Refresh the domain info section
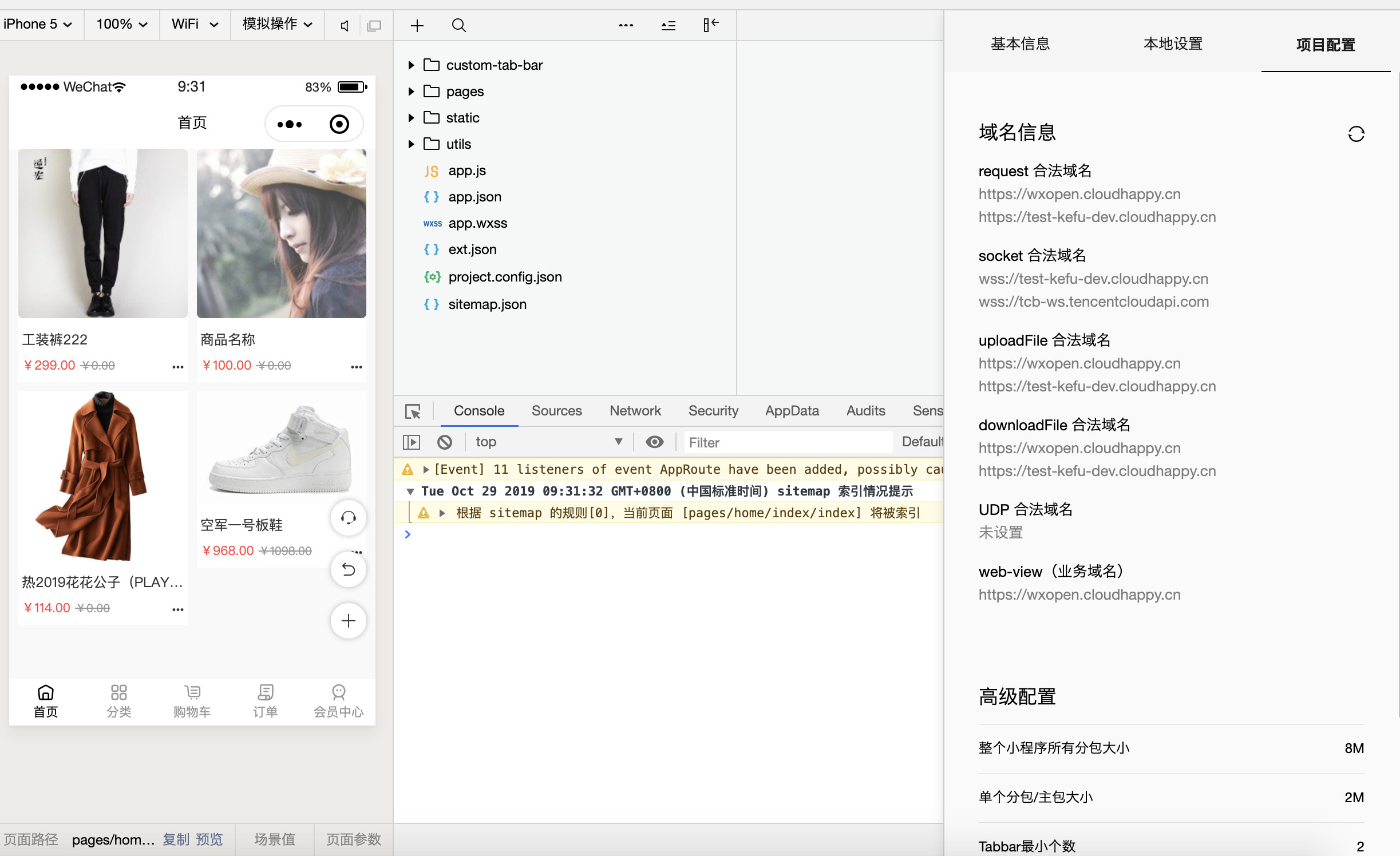This screenshot has width=1400, height=856. 1355,134
